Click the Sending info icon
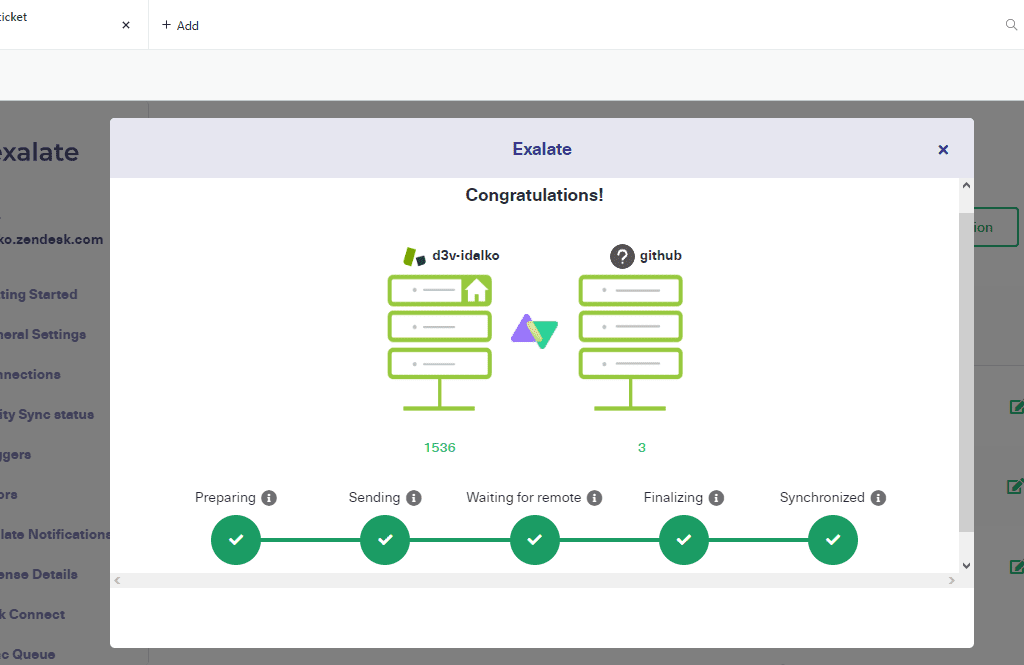The height and width of the screenshot is (665, 1024). [414, 498]
